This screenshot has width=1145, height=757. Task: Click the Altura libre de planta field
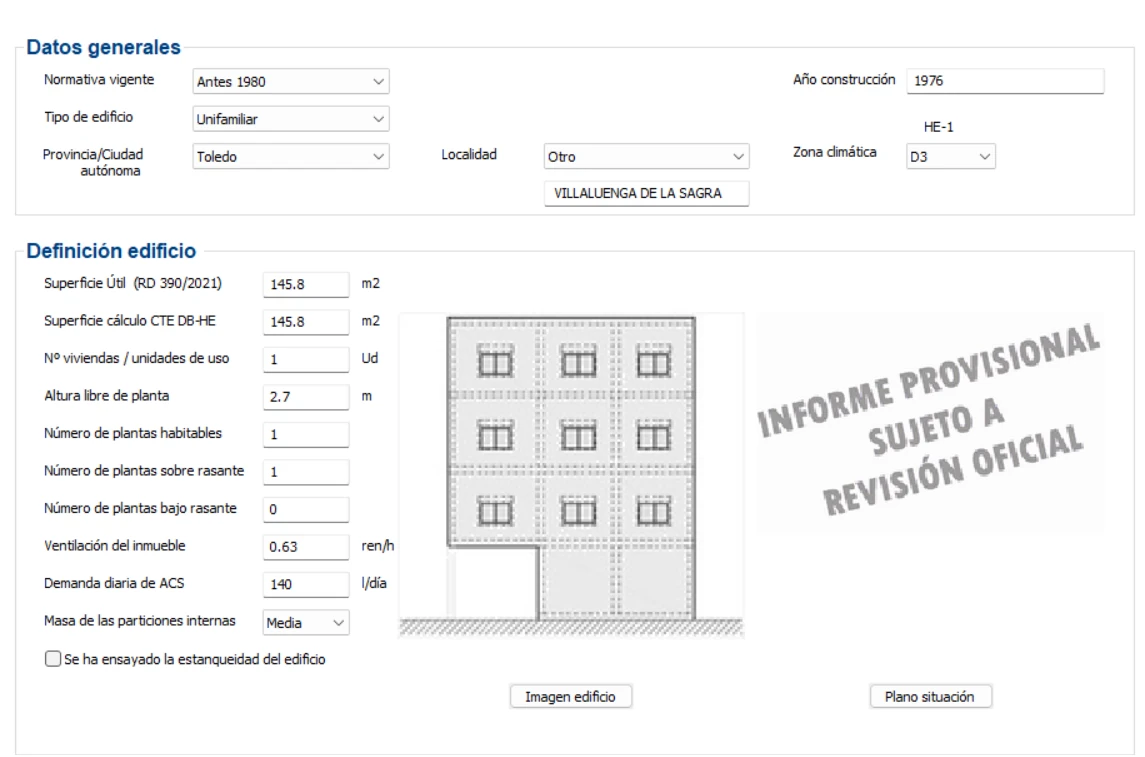[306, 396]
